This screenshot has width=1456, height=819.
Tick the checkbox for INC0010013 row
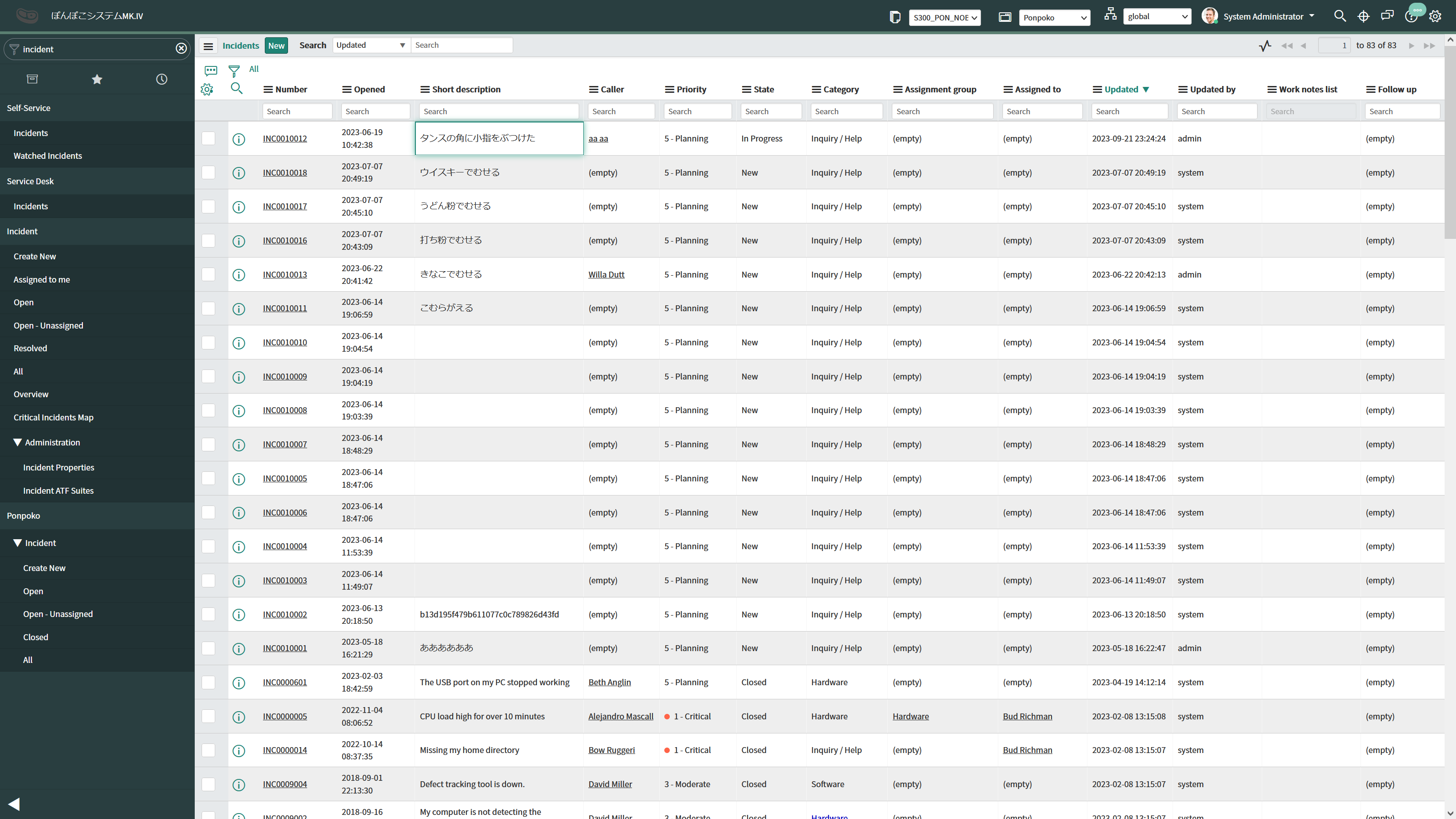[x=208, y=275]
